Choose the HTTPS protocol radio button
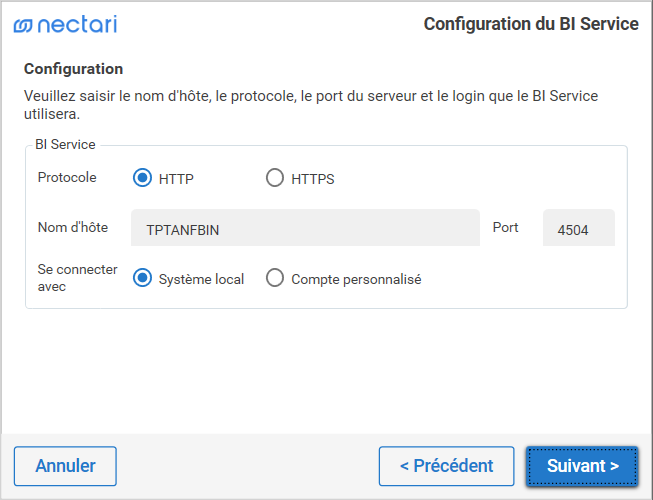The width and height of the screenshot is (653, 500). tap(275, 179)
